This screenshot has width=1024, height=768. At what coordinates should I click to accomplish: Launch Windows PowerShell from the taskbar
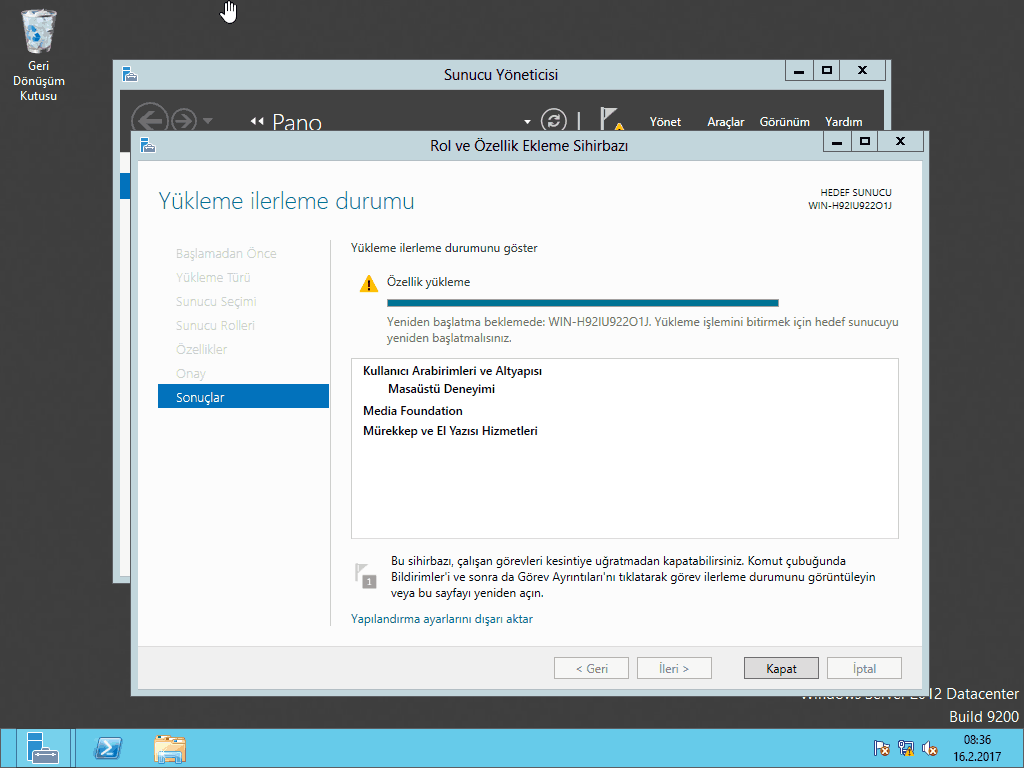click(x=108, y=748)
